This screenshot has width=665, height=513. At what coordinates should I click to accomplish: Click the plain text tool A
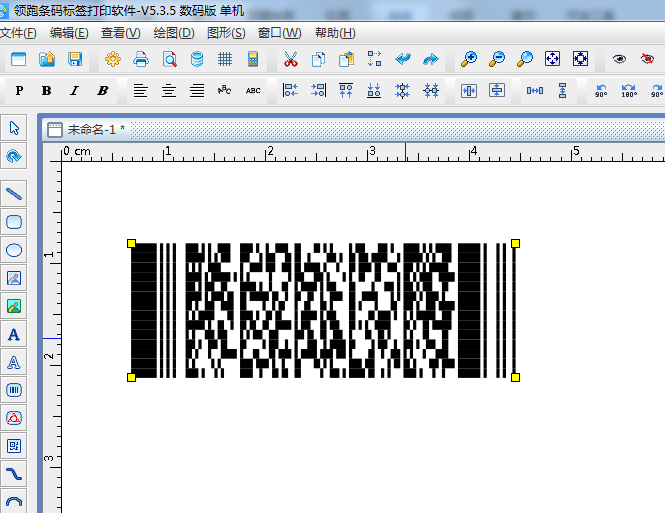(14, 334)
